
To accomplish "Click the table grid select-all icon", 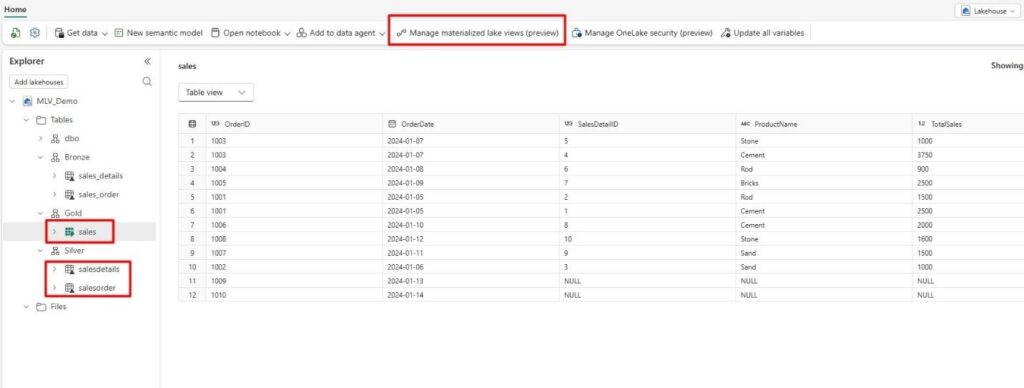I will 192,124.
